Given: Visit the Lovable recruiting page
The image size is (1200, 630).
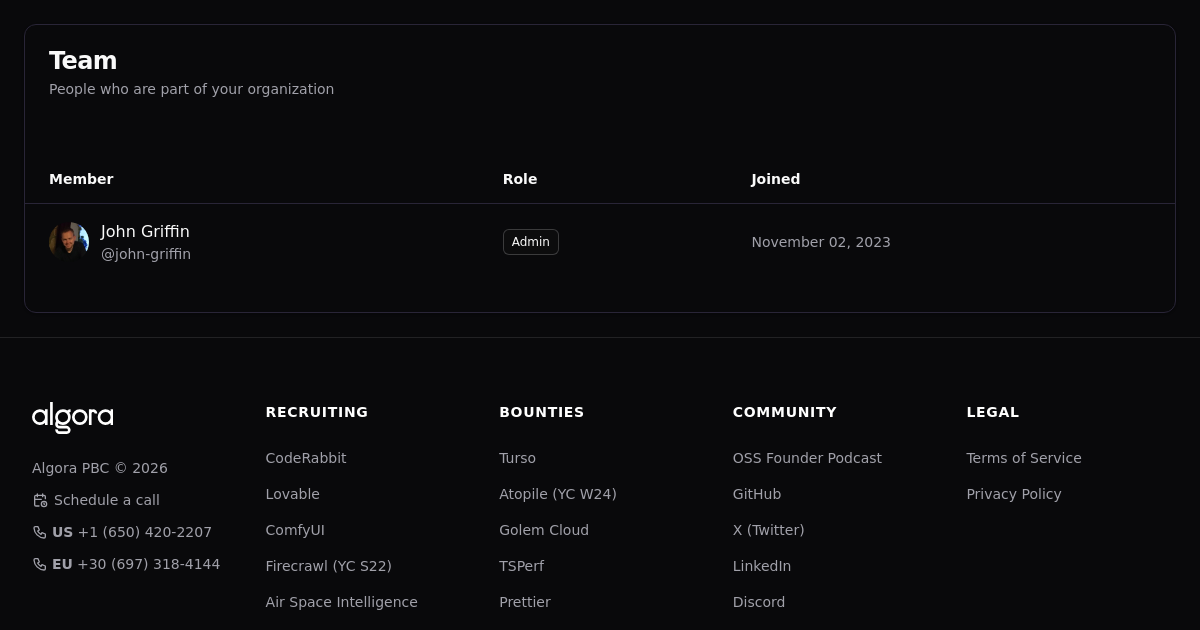Looking at the screenshot, I should point(292,494).
